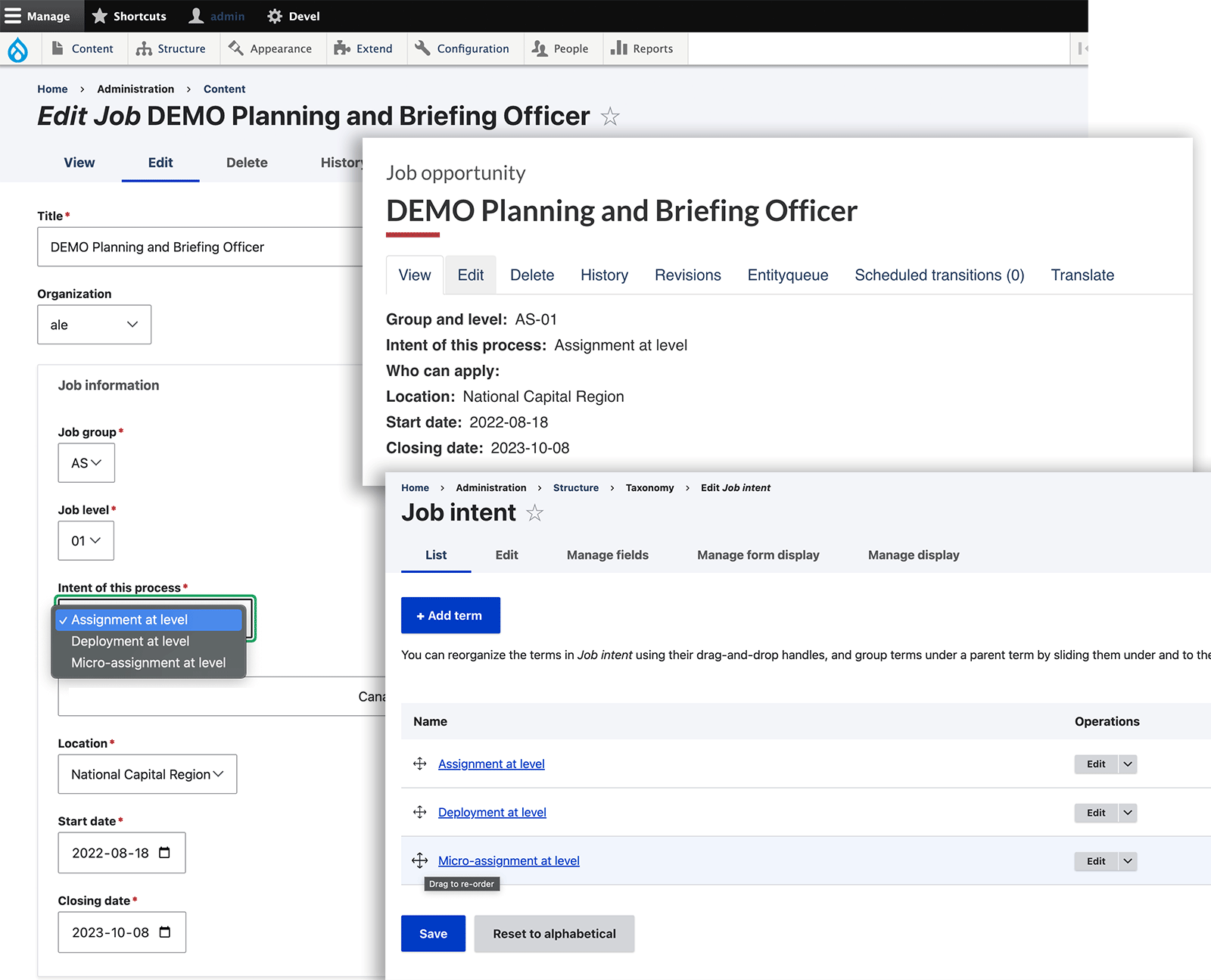
Task: Open Start date calendar picker icon
Action: pyautogui.click(x=165, y=853)
